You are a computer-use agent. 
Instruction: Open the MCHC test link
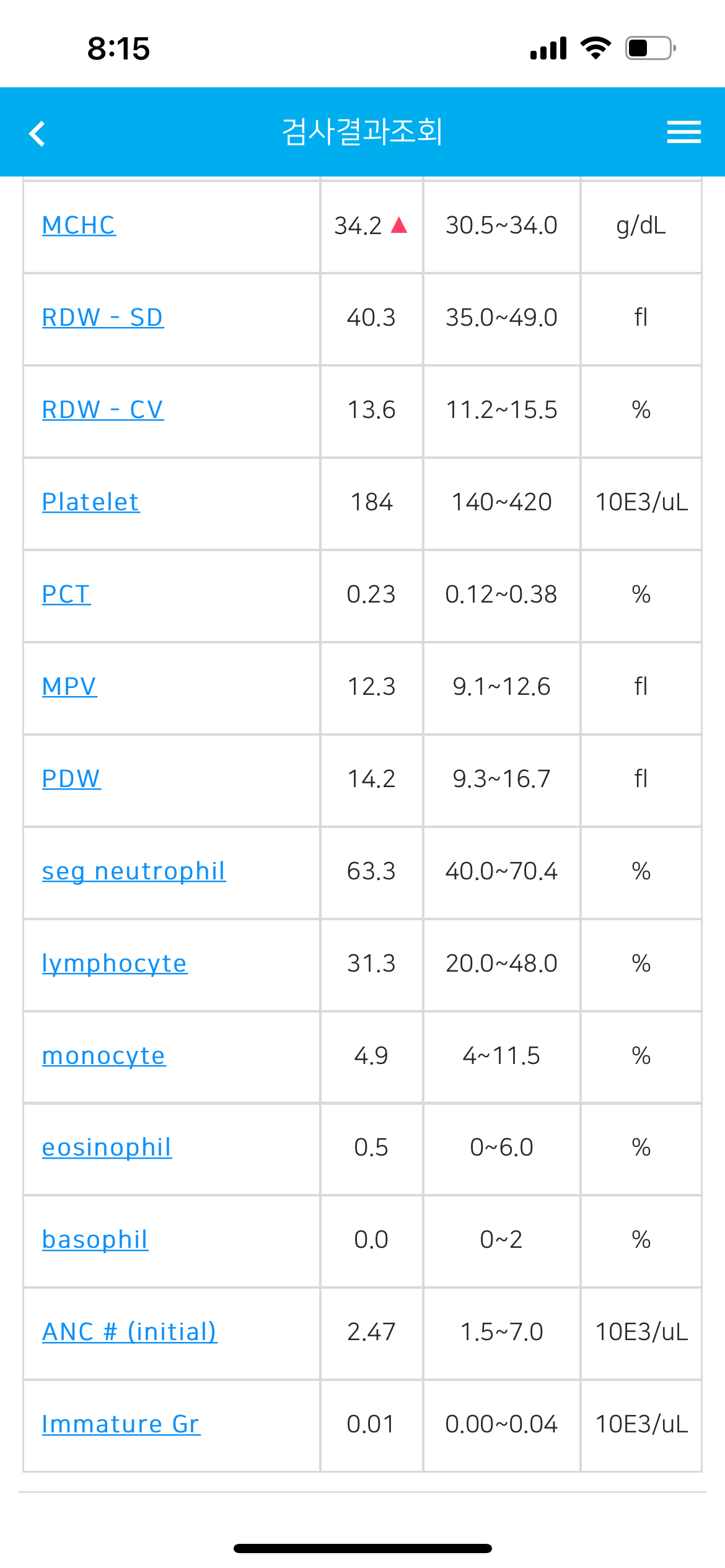[x=79, y=225]
